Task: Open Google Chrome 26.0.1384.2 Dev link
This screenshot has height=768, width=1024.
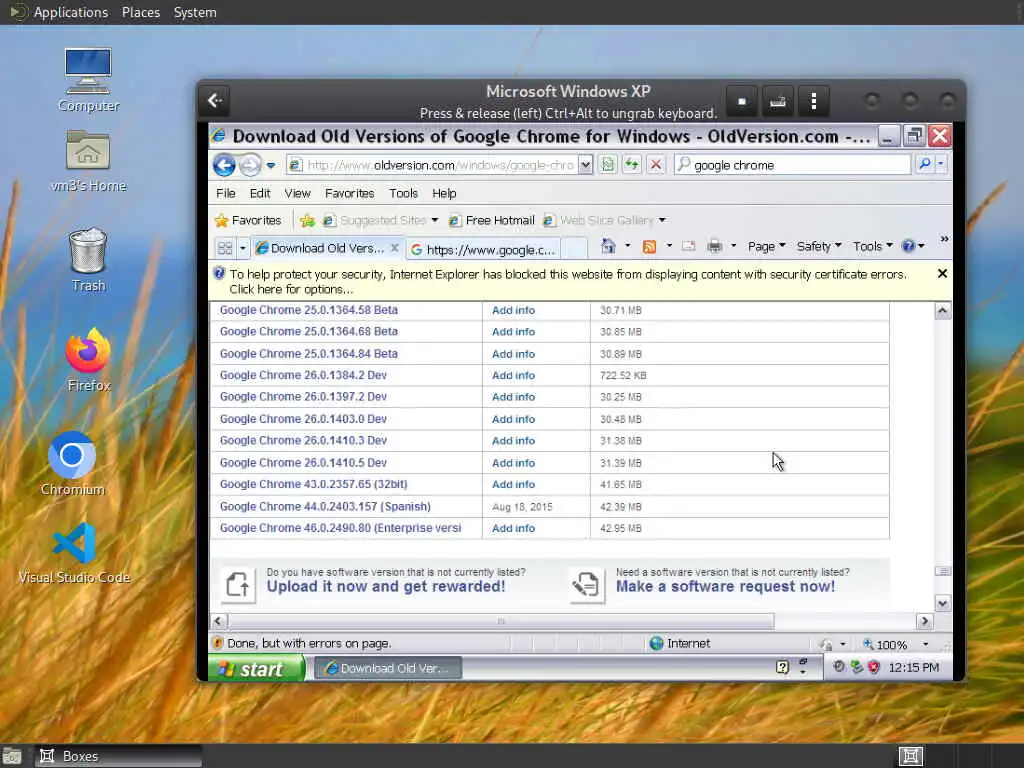Action: coord(303,376)
